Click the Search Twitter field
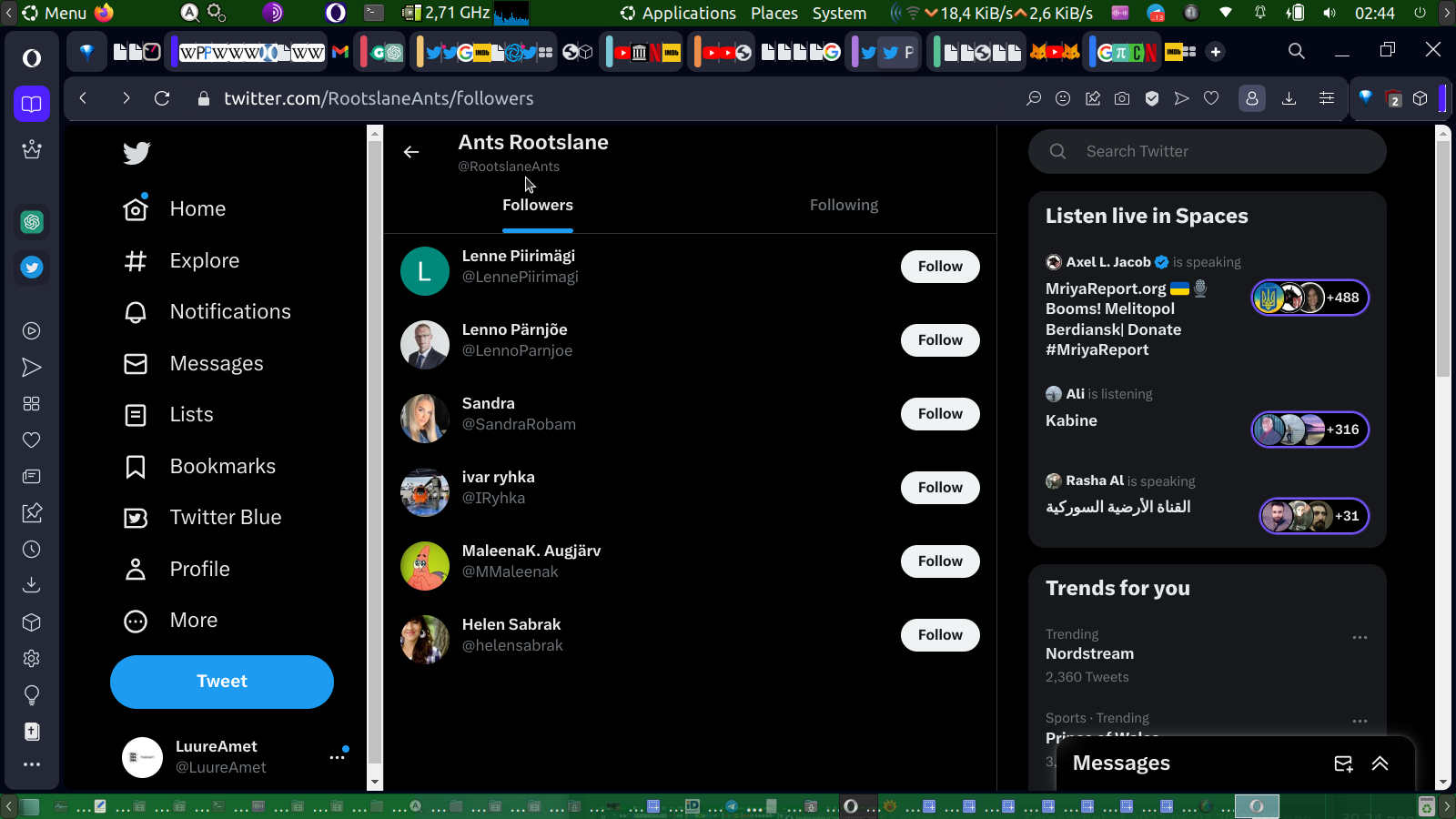This screenshot has width=1456, height=819. click(1208, 152)
